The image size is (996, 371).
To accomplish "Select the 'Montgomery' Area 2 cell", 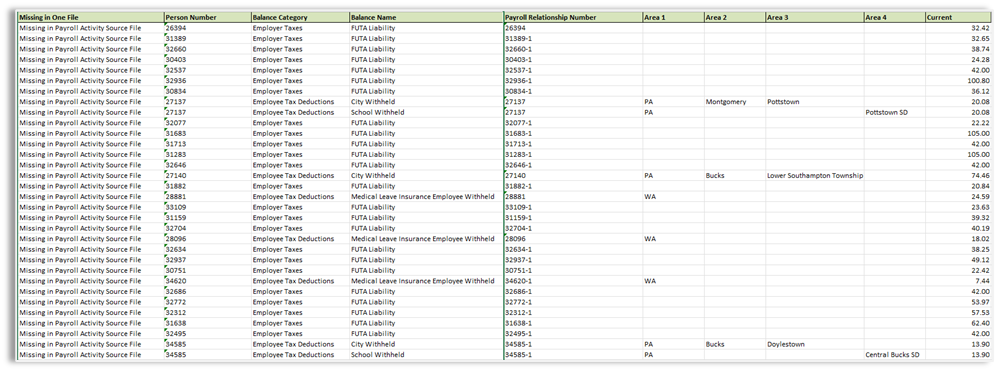I will click(x=734, y=102).
